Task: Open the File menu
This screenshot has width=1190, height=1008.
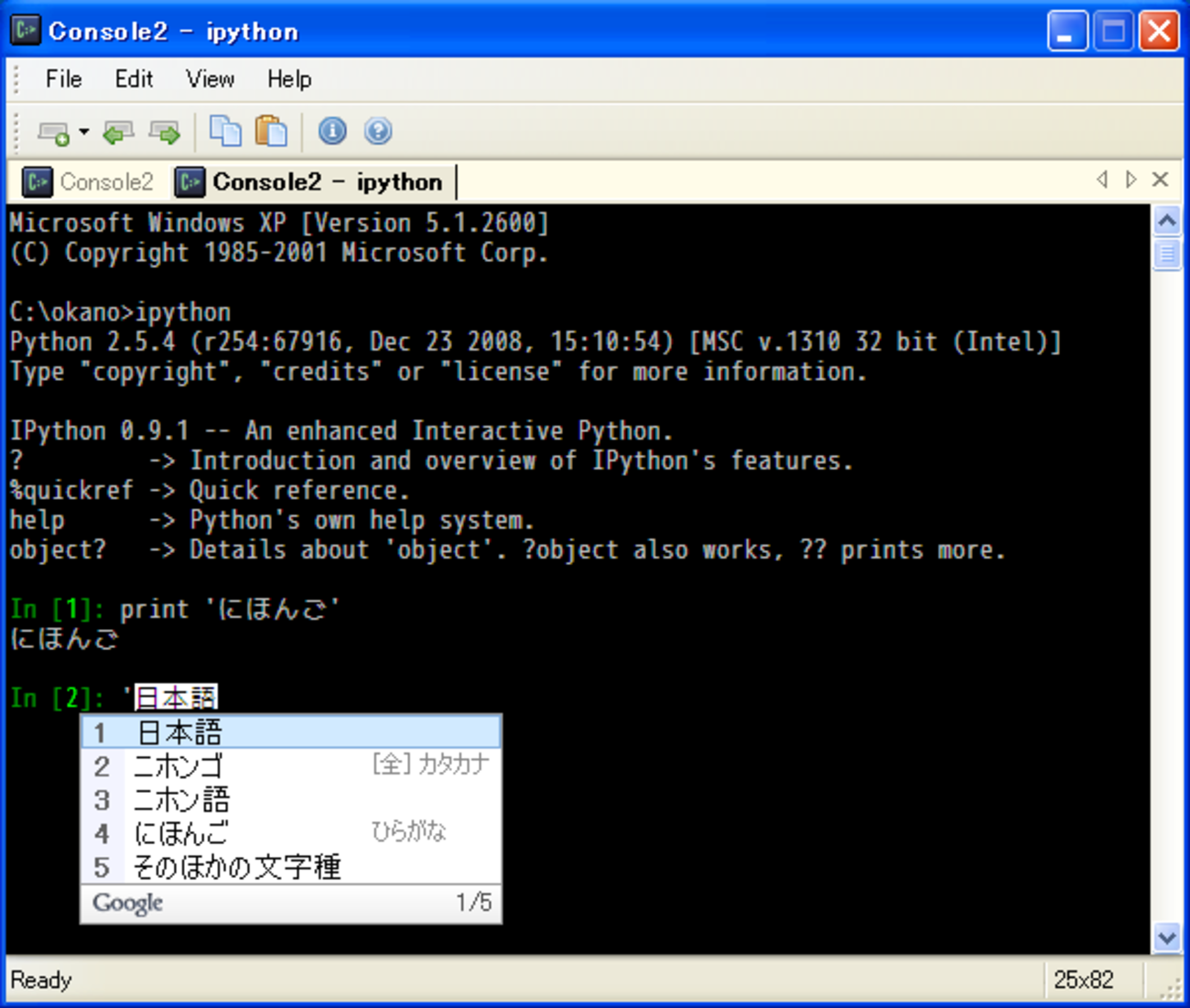Action: tap(64, 80)
